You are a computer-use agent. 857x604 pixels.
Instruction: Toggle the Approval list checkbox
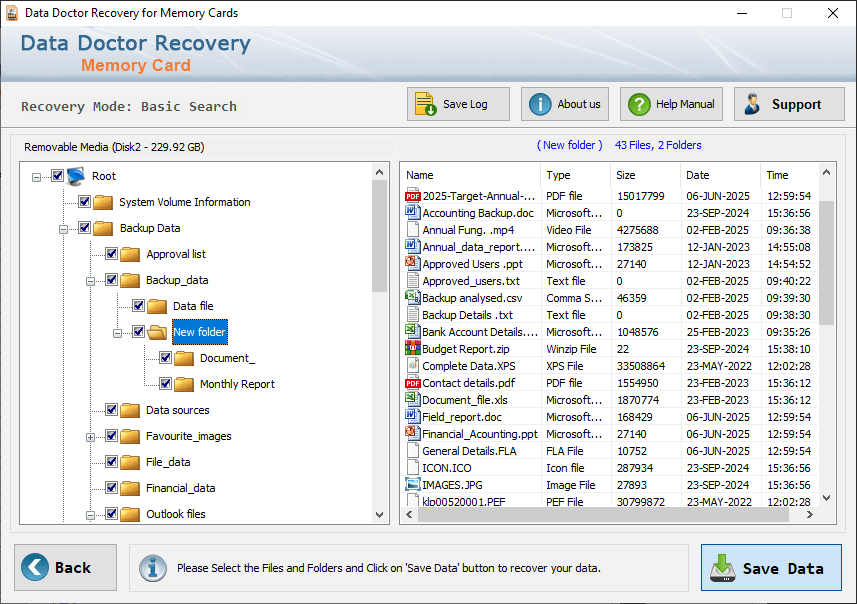coord(111,254)
